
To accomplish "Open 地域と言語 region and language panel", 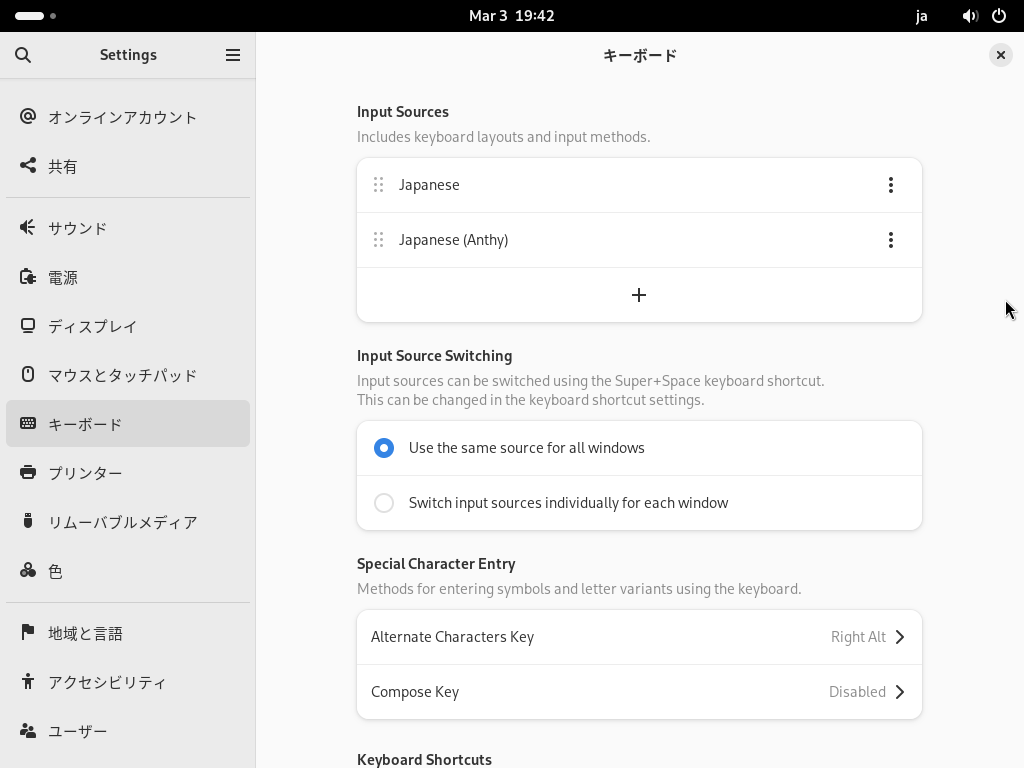I will coord(128,633).
